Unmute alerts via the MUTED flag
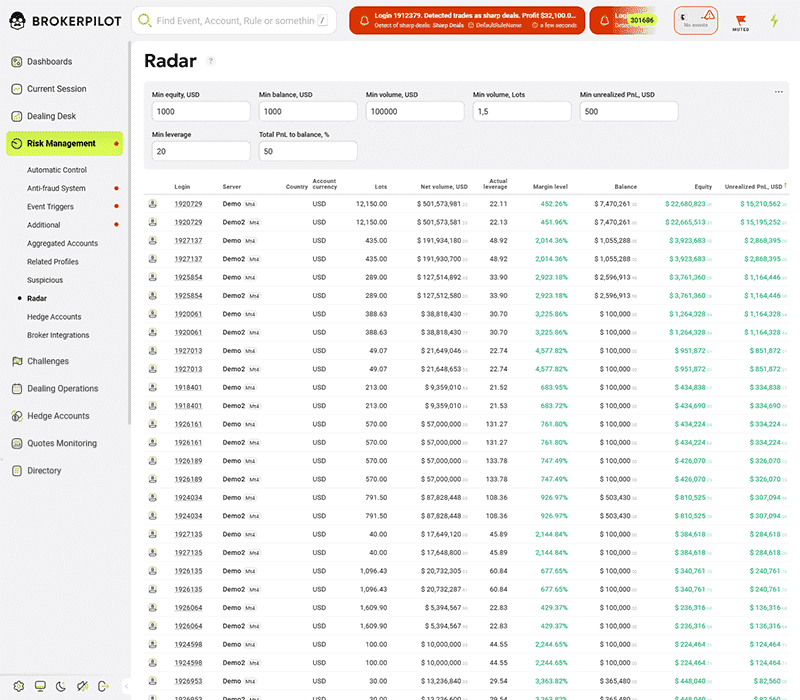This screenshot has width=800, height=700. (740, 20)
